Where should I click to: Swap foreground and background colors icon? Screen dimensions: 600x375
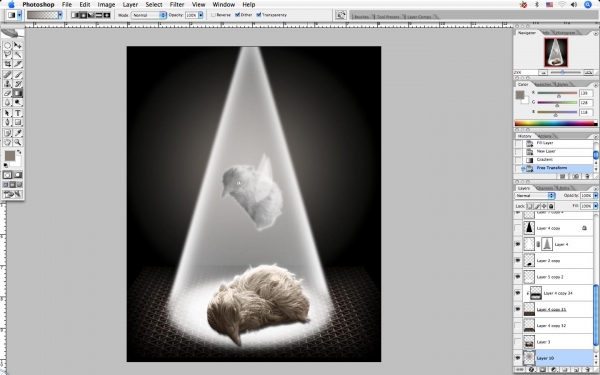pyautogui.click(x=19, y=152)
